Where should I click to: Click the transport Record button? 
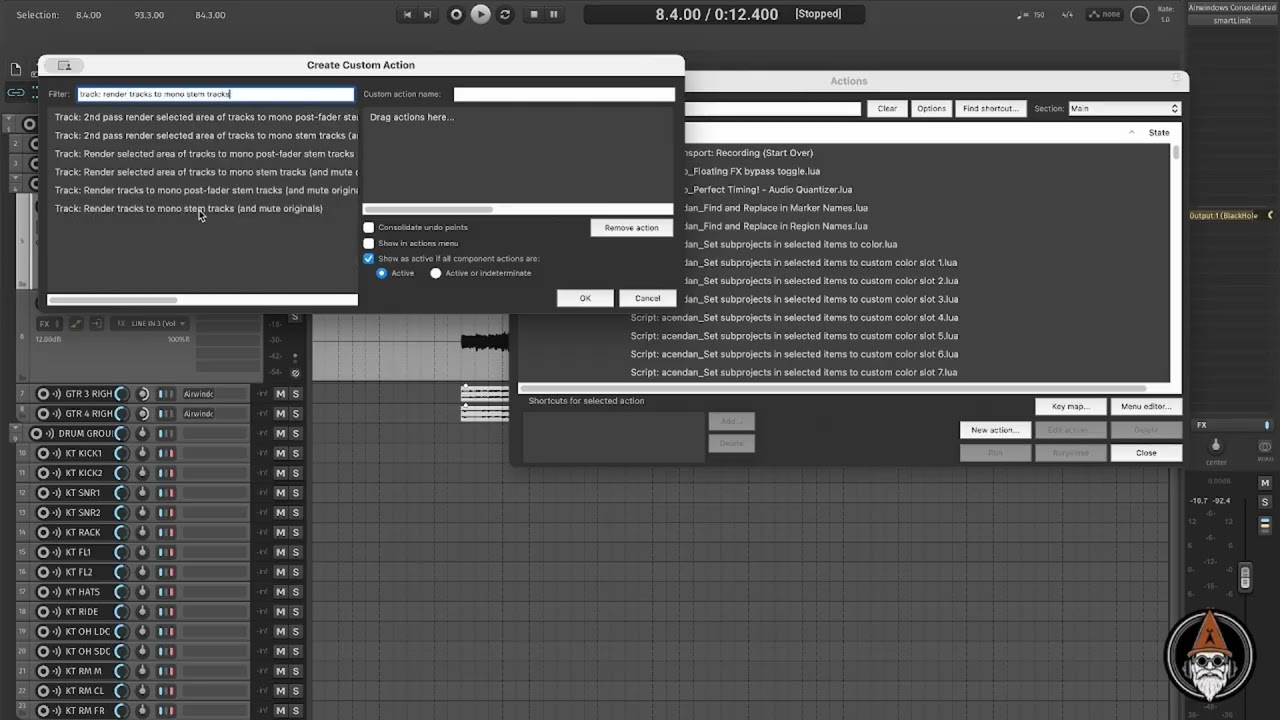point(456,14)
